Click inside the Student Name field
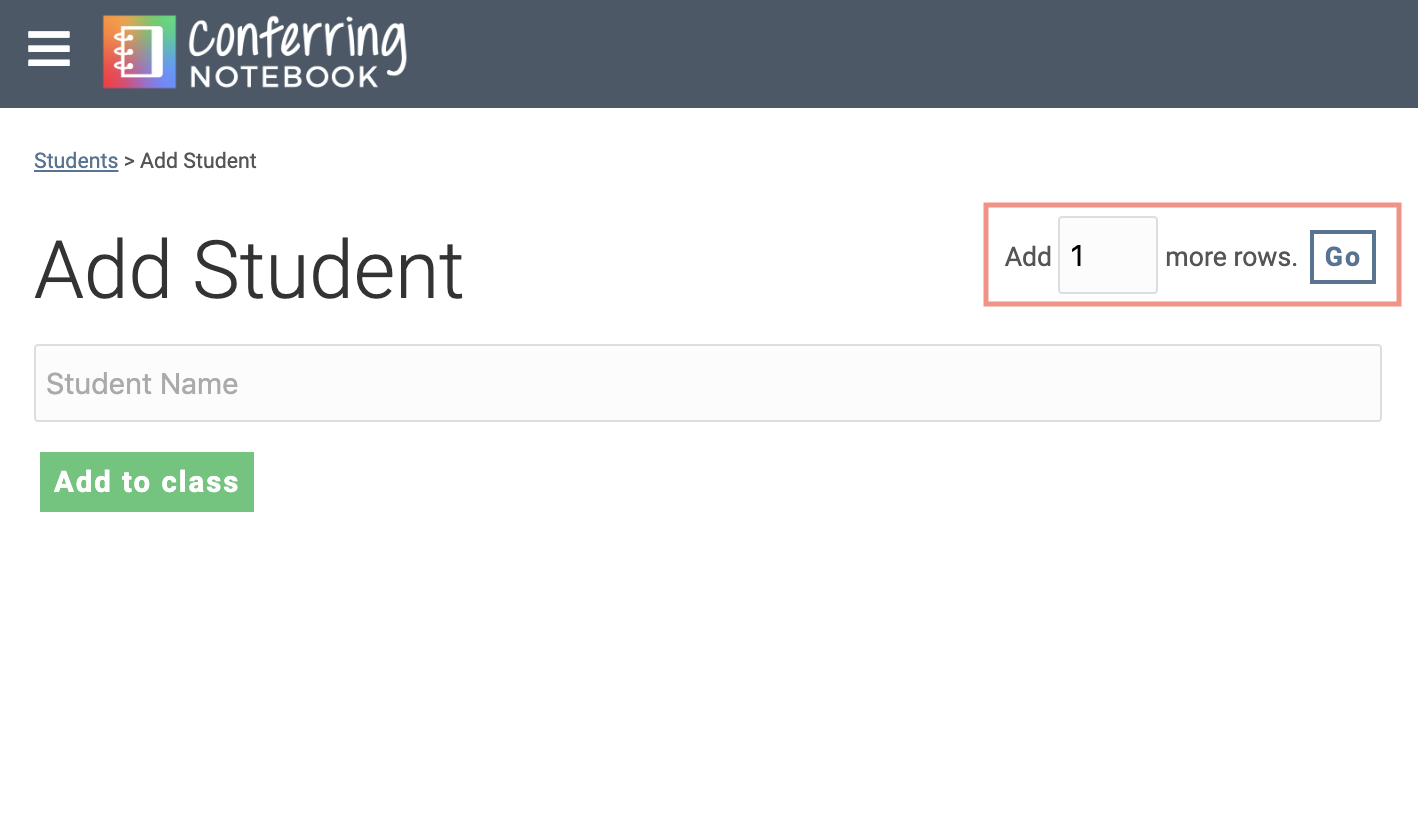The width and height of the screenshot is (1418, 820). [708, 383]
